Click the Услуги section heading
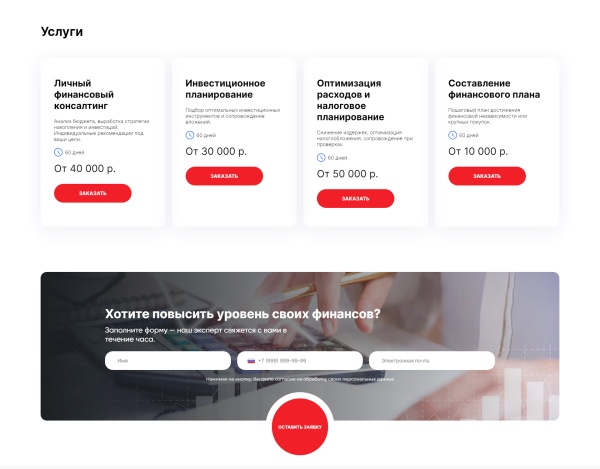The image size is (600, 469). (x=62, y=32)
